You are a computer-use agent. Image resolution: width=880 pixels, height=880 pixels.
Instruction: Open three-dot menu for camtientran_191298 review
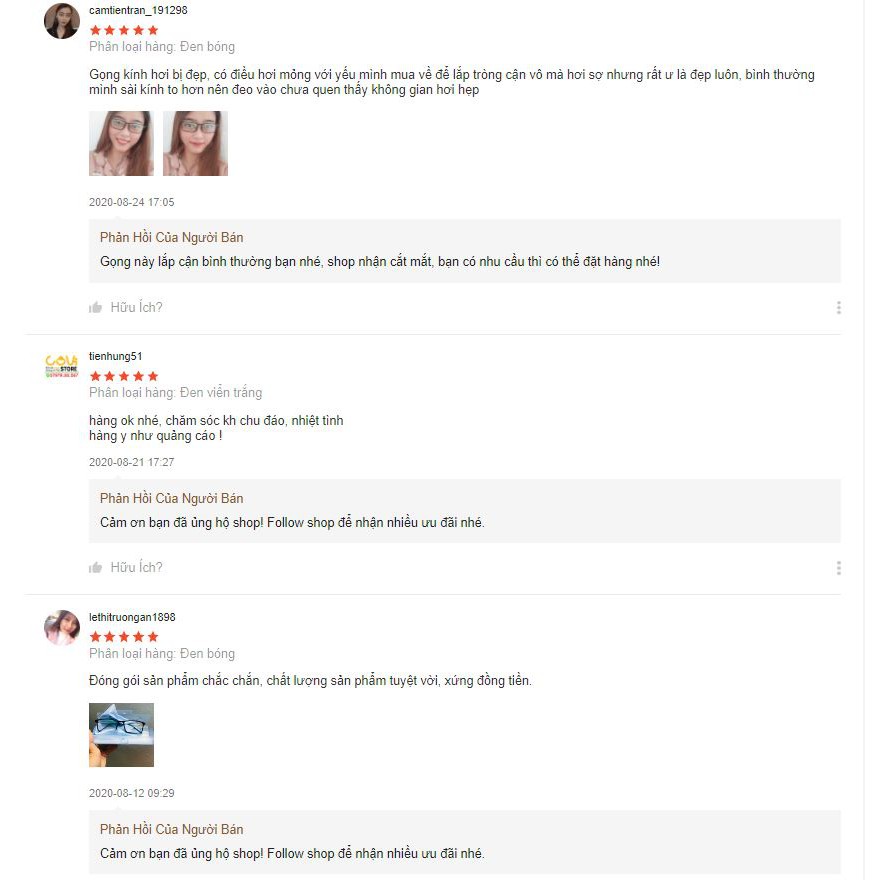click(838, 308)
